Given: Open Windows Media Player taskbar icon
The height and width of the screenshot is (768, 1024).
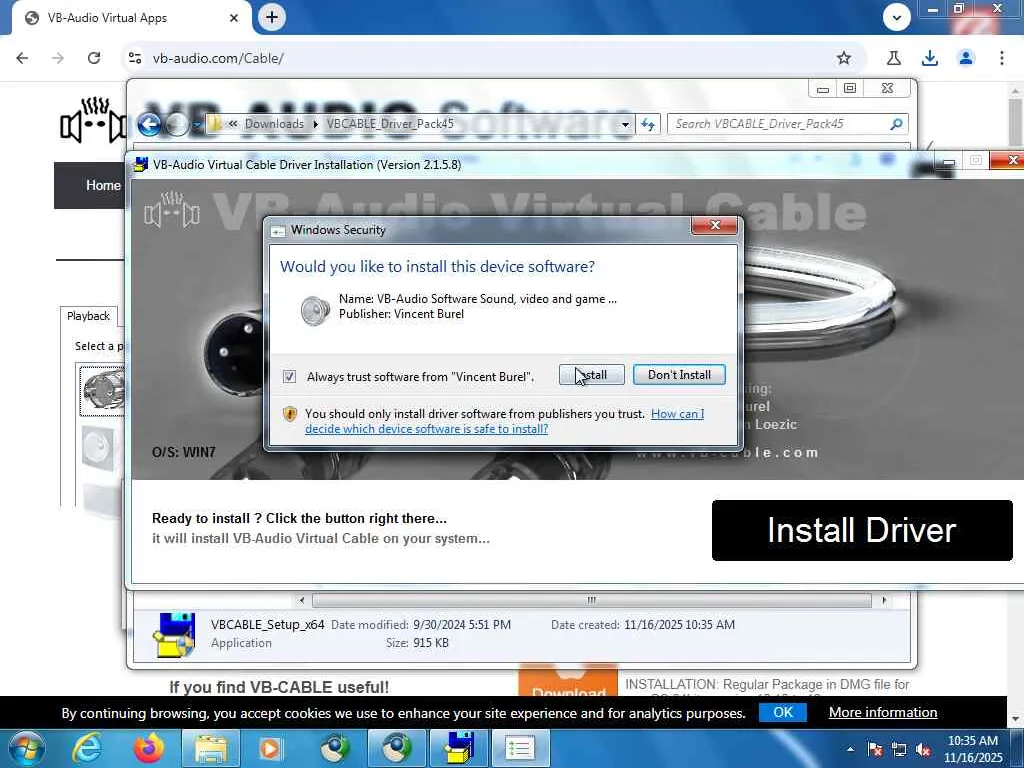Looking at the screenshot, I should [270, 748].
